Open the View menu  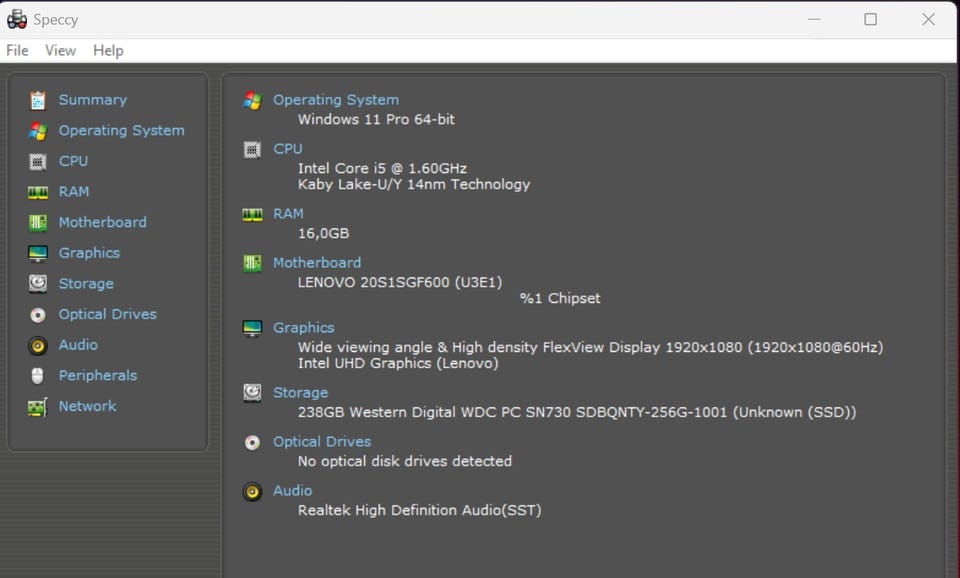pyautogui.click(x=61, y=50)
